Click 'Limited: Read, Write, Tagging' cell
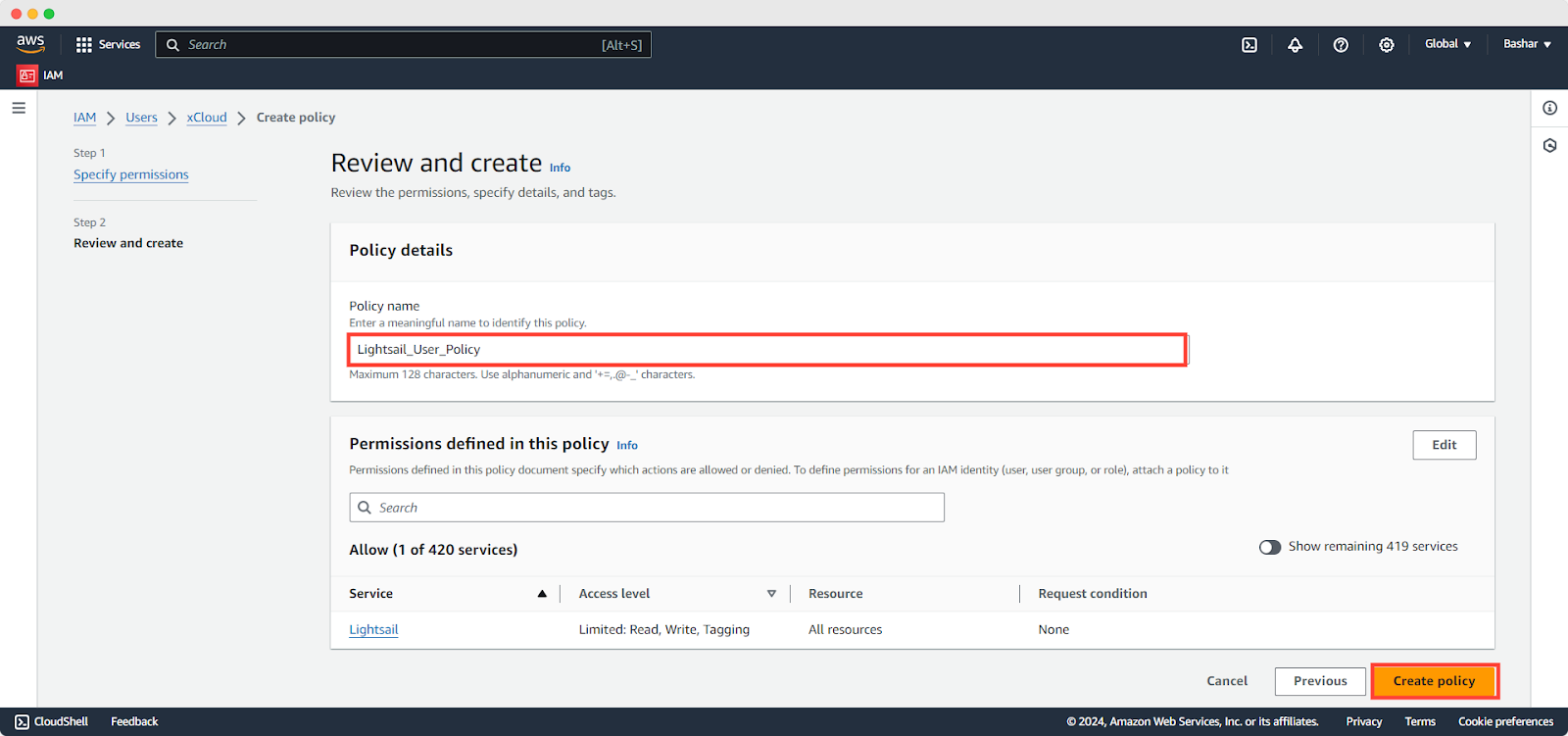The image size is (1568, 736). 664,630
